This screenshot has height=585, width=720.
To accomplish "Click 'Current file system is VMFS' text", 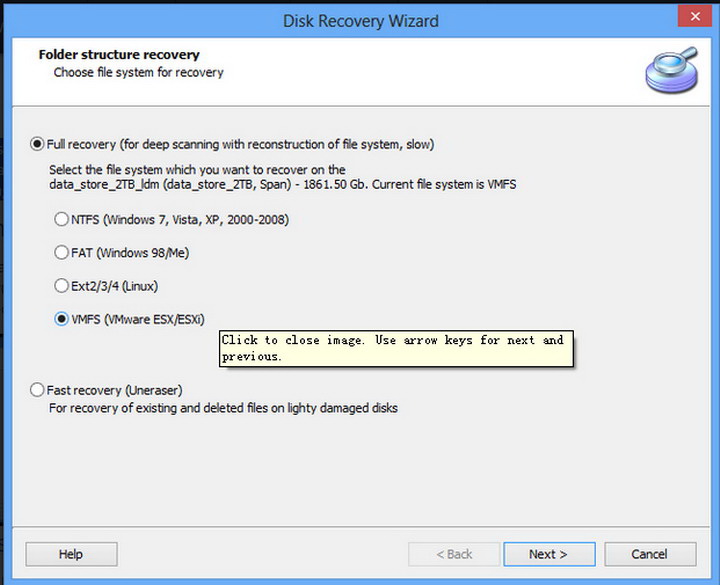I will pos(442,185).
